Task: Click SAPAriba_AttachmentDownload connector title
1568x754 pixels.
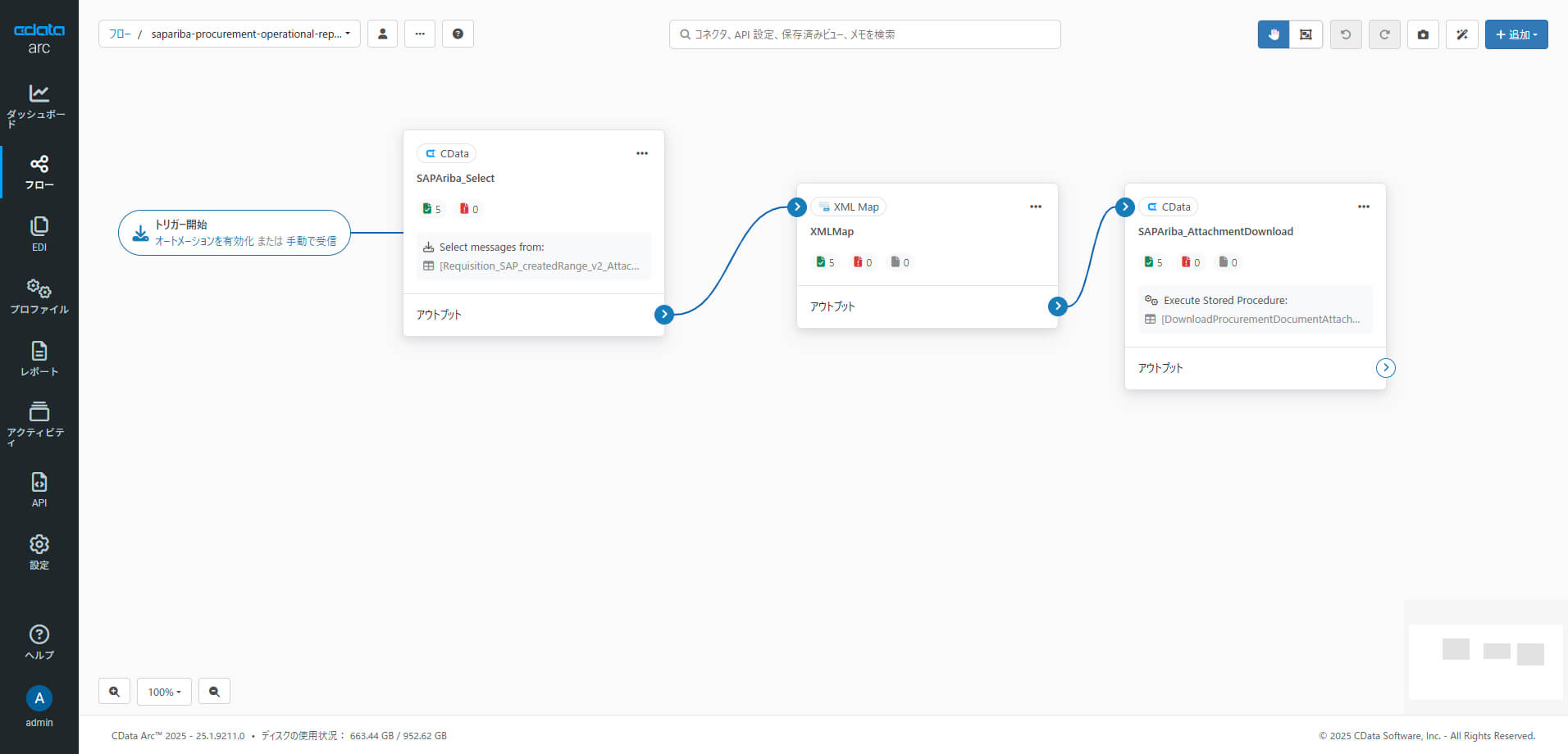Action: pyautogui.click(x=1215, y=231)
